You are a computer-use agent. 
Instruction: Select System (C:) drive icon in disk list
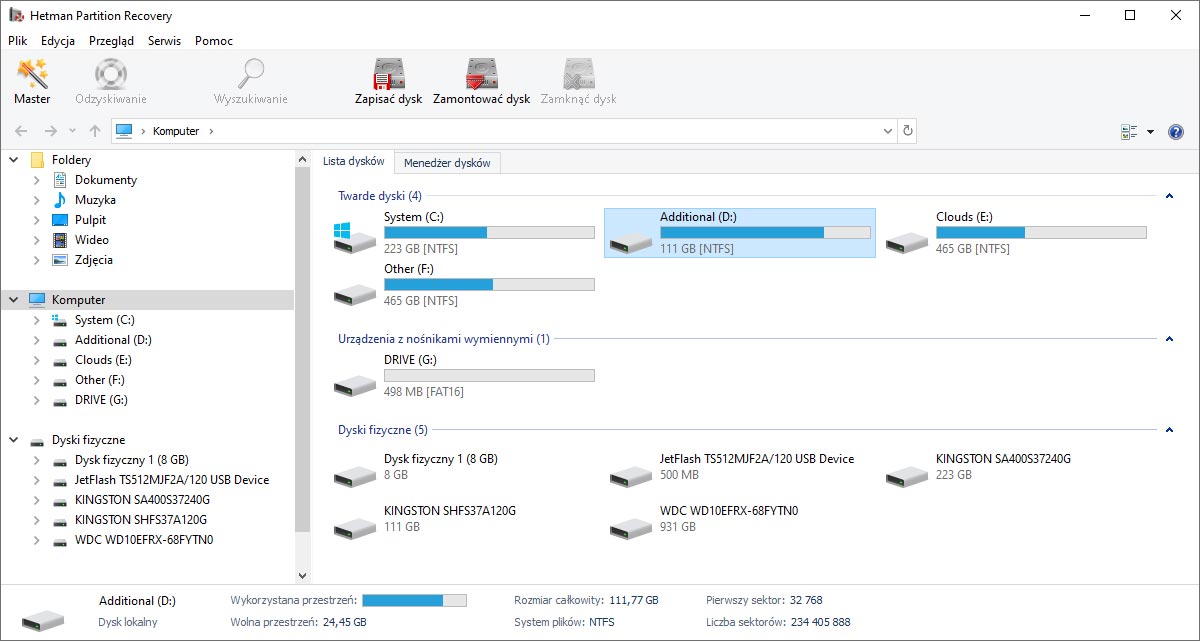(x=355, y=238)
